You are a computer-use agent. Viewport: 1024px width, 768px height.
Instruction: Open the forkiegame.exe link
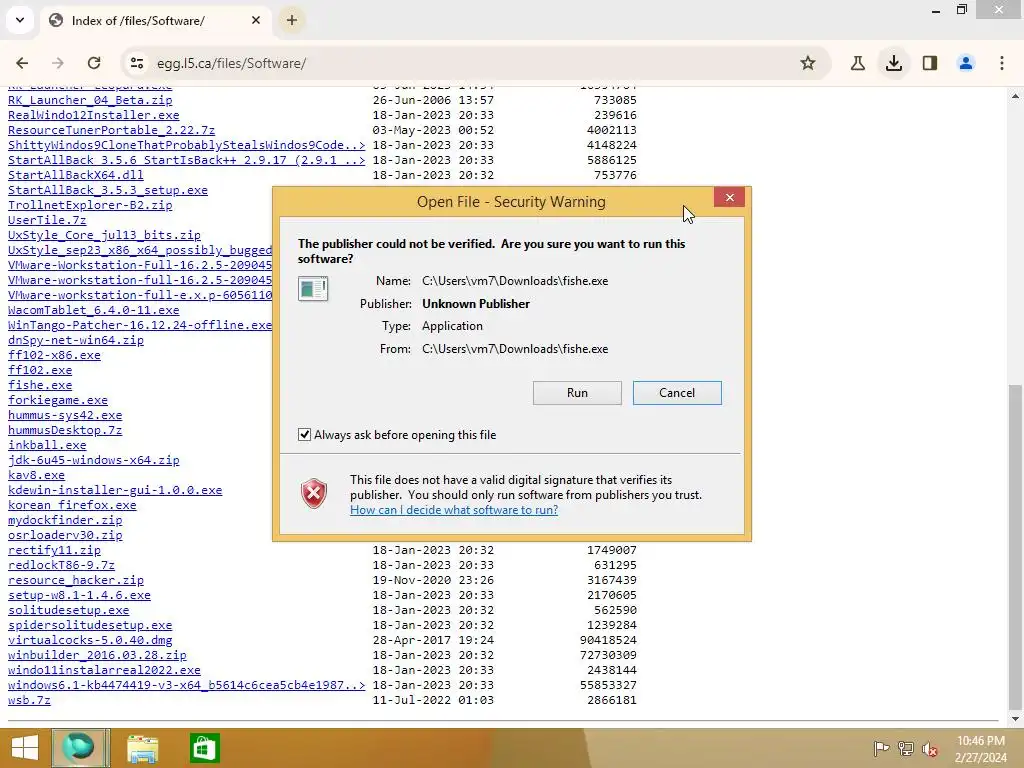(x=57, y=400)
